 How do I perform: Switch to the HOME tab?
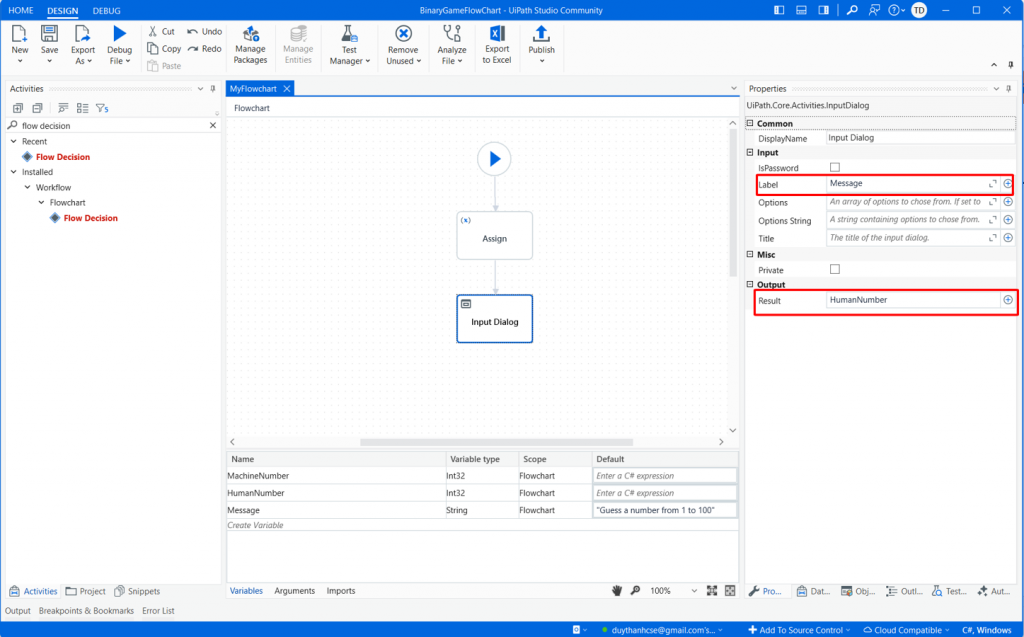(21, 10)
